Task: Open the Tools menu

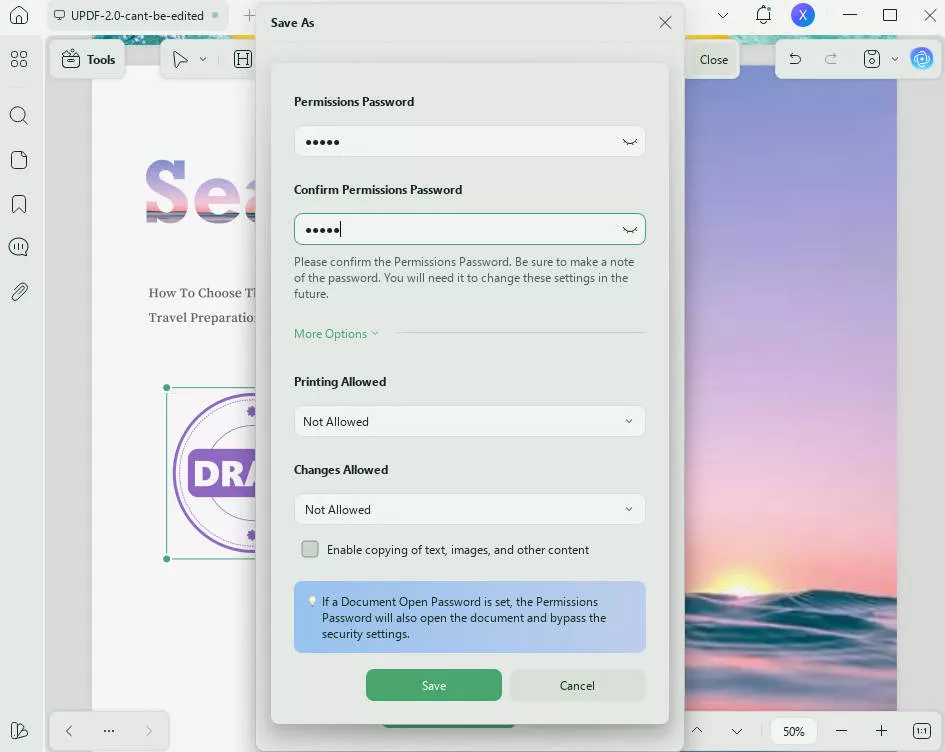Action: click(88, 59)
